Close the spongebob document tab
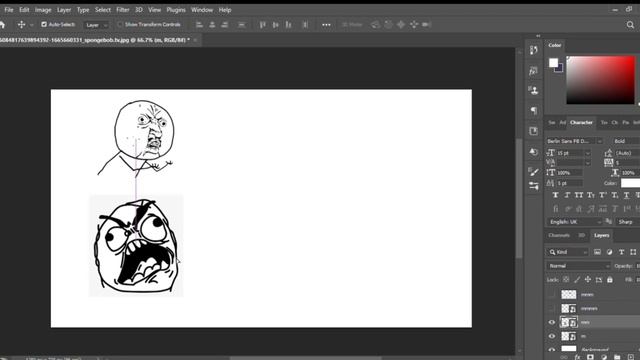 pos(196,40)
